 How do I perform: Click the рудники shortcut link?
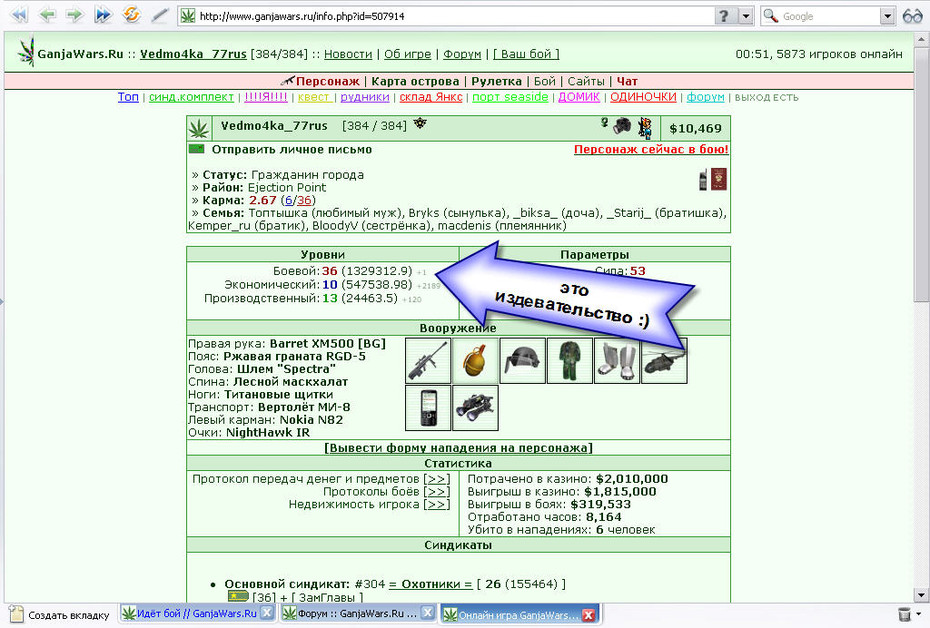point(365,97)
